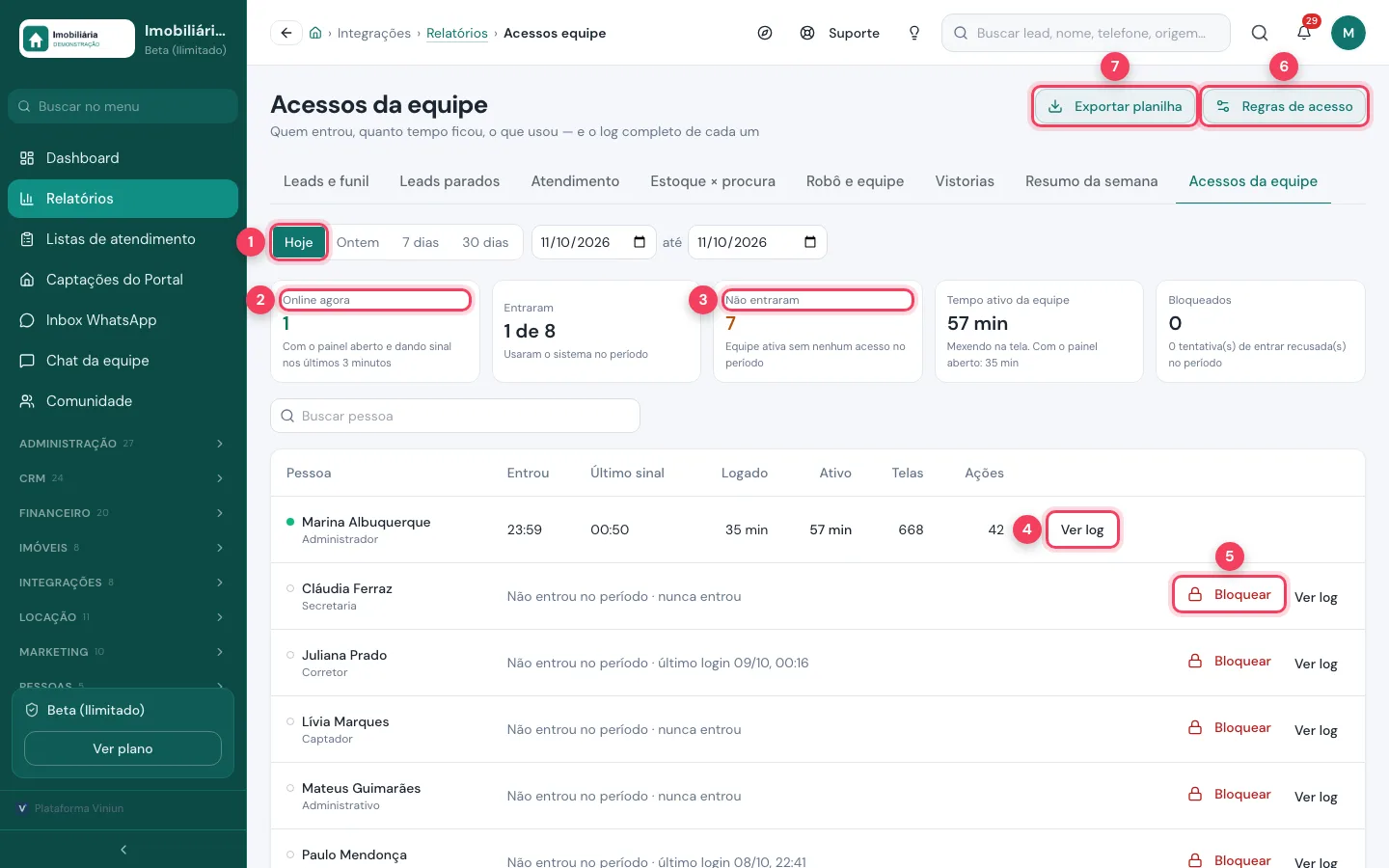
Task: Expand the MARKETING menu section
Action: pos(123,652)
